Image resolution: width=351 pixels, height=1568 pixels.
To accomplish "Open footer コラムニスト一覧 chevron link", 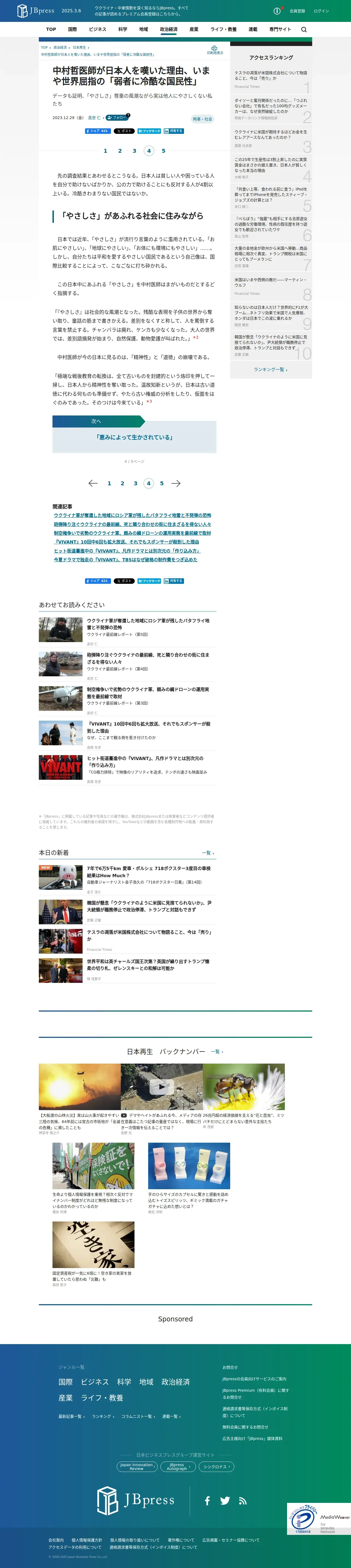I will (x=138, y=1416).
